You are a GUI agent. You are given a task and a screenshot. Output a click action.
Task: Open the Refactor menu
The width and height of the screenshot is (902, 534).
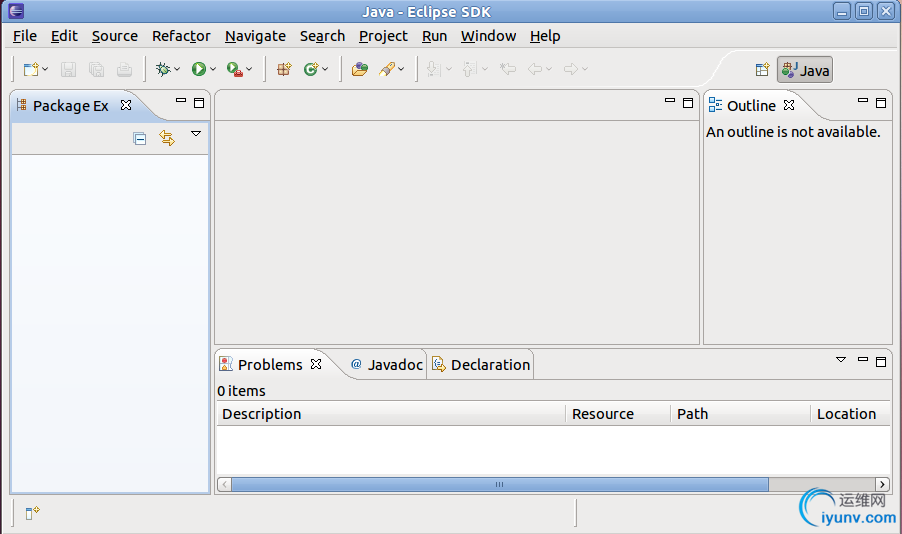pyautogui.click(x=181, y=36)
